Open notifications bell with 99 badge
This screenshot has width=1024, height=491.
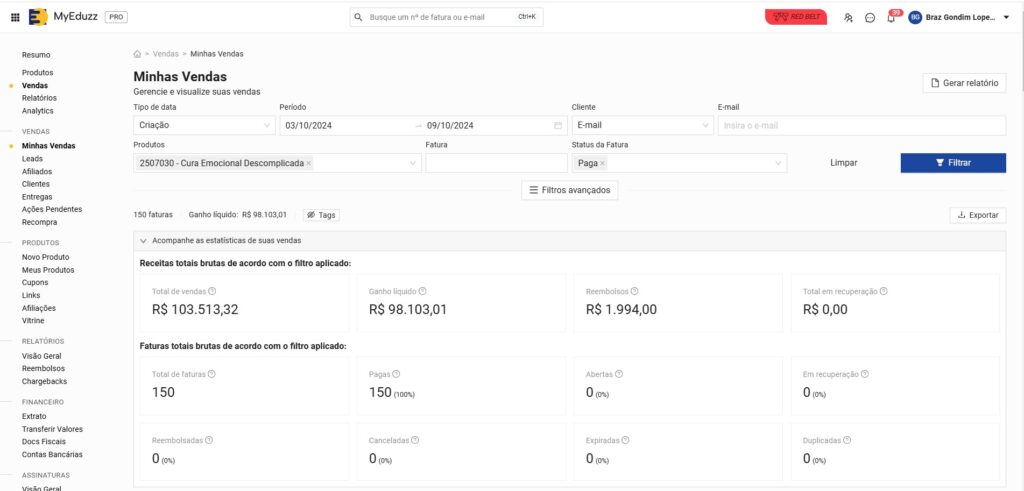tap(892, 17)
